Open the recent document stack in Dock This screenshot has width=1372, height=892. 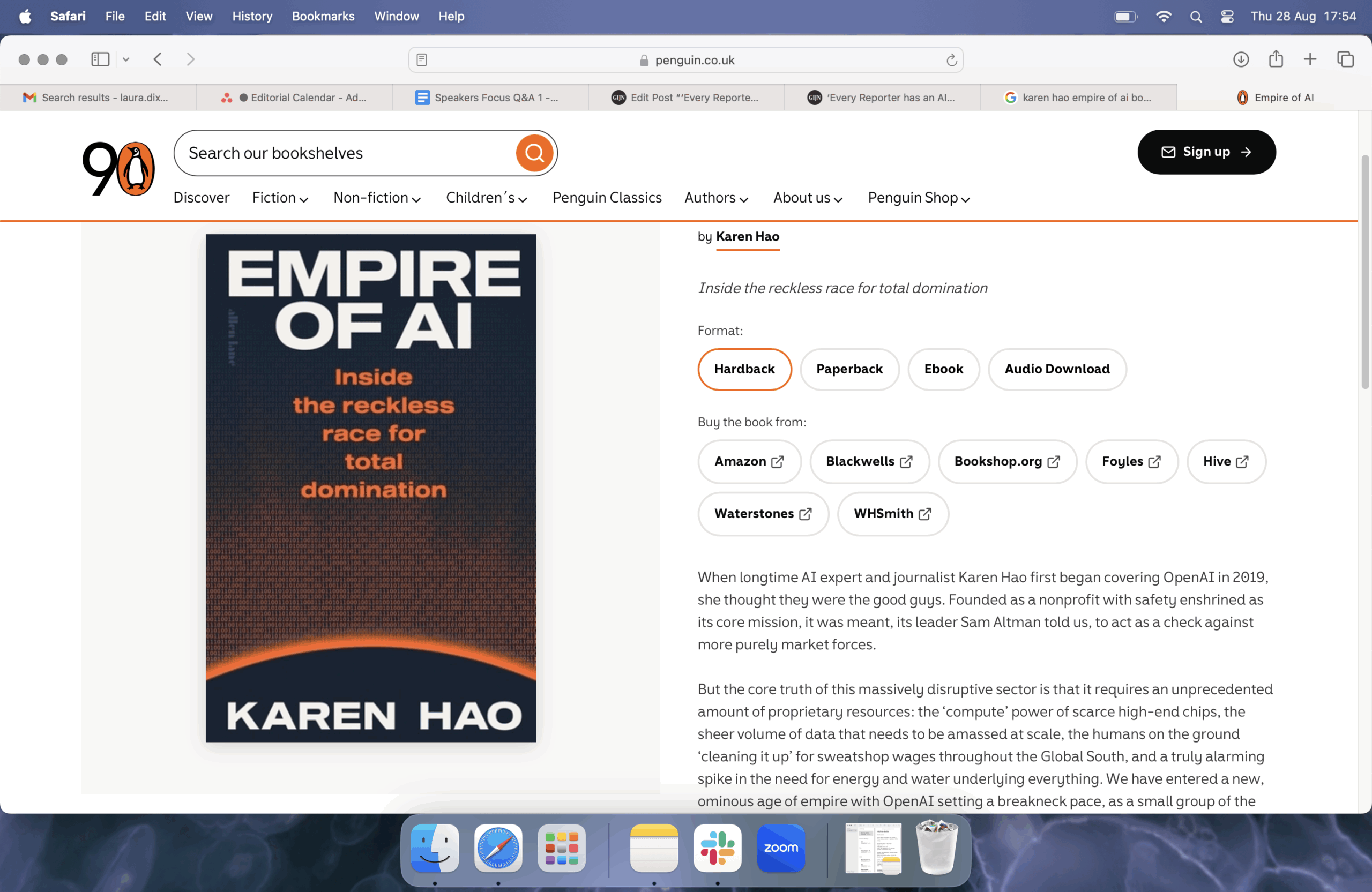click(x=873, y=848)
